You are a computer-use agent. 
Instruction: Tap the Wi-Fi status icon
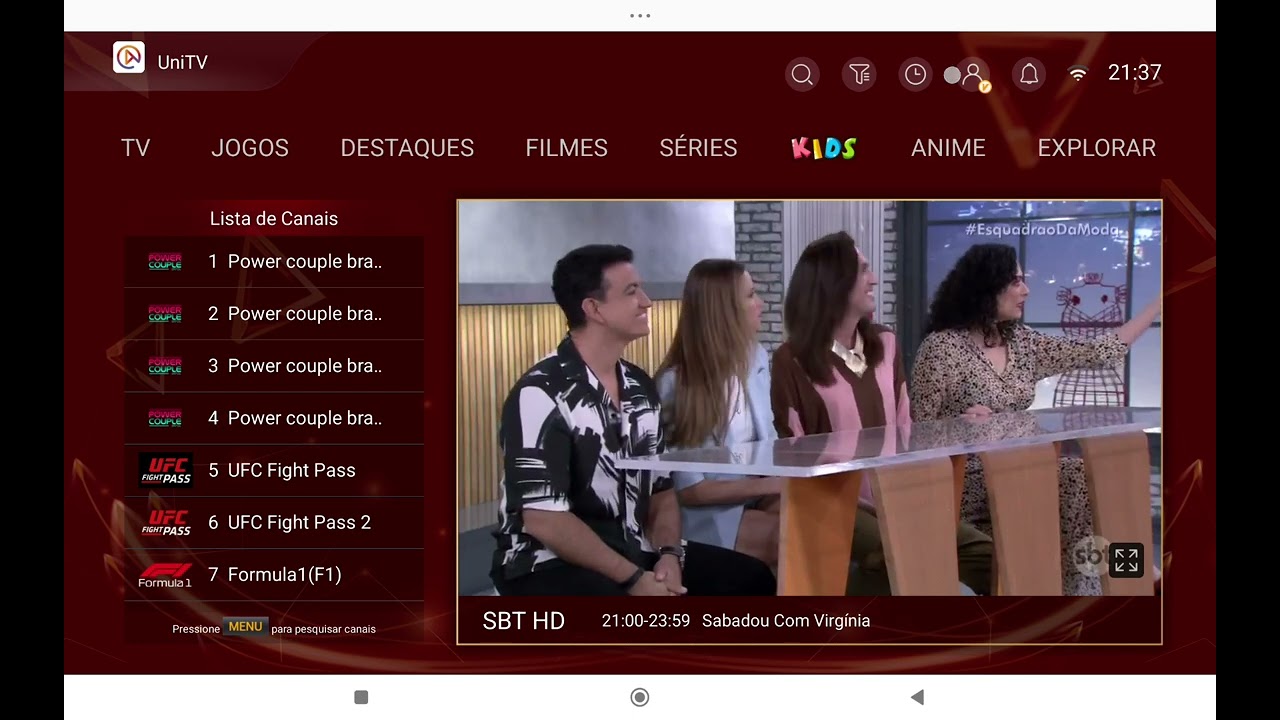pos(1078,74)
